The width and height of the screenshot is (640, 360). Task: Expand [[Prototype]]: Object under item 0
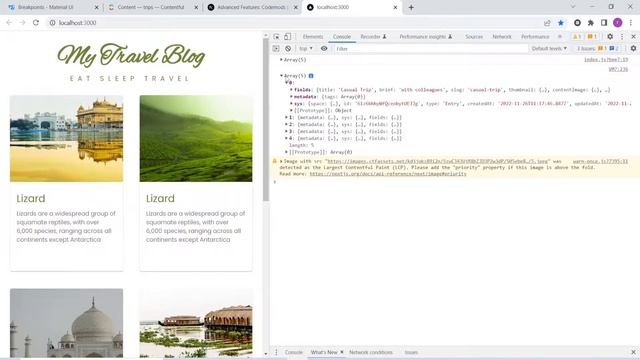[x=291, y=111]
